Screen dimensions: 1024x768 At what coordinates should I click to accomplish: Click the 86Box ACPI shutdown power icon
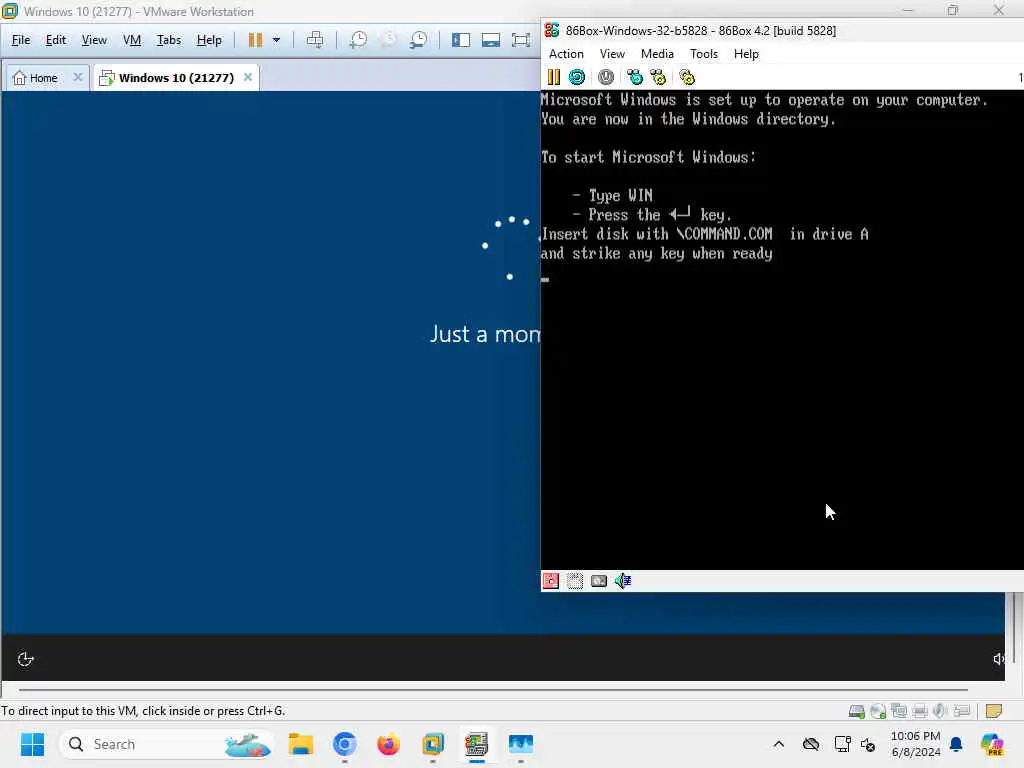pyautogui.click(x=606, y=77)
